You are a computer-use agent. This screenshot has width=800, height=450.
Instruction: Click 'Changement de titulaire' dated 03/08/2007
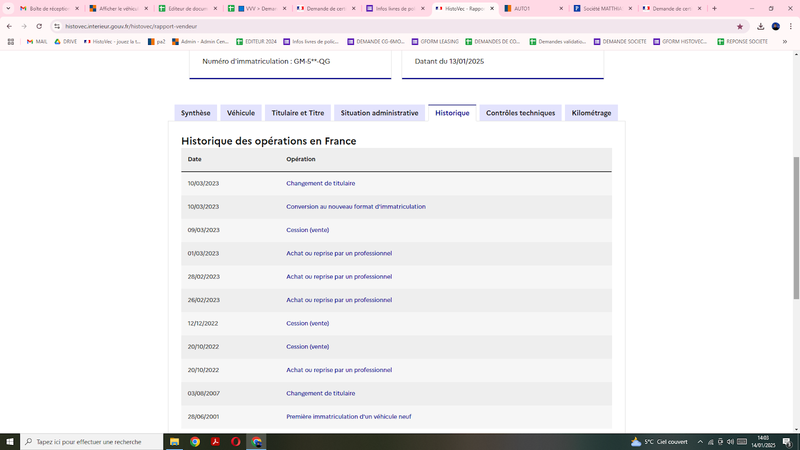tap(320, 393)
